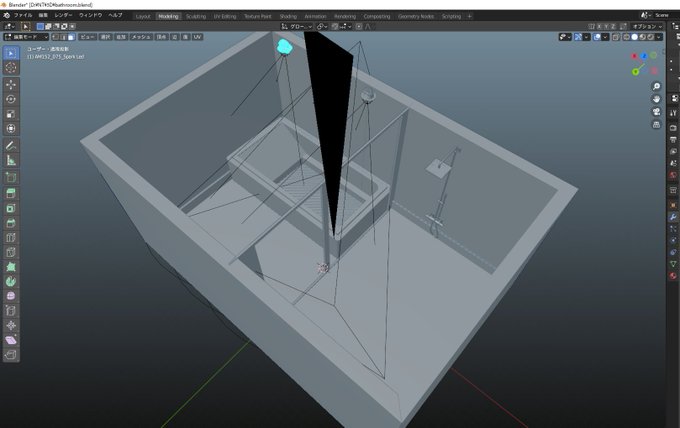This screenshot has width=680, height=428.
Task: Select the Extrude Region tool
Action: click(x=11, y=194)
